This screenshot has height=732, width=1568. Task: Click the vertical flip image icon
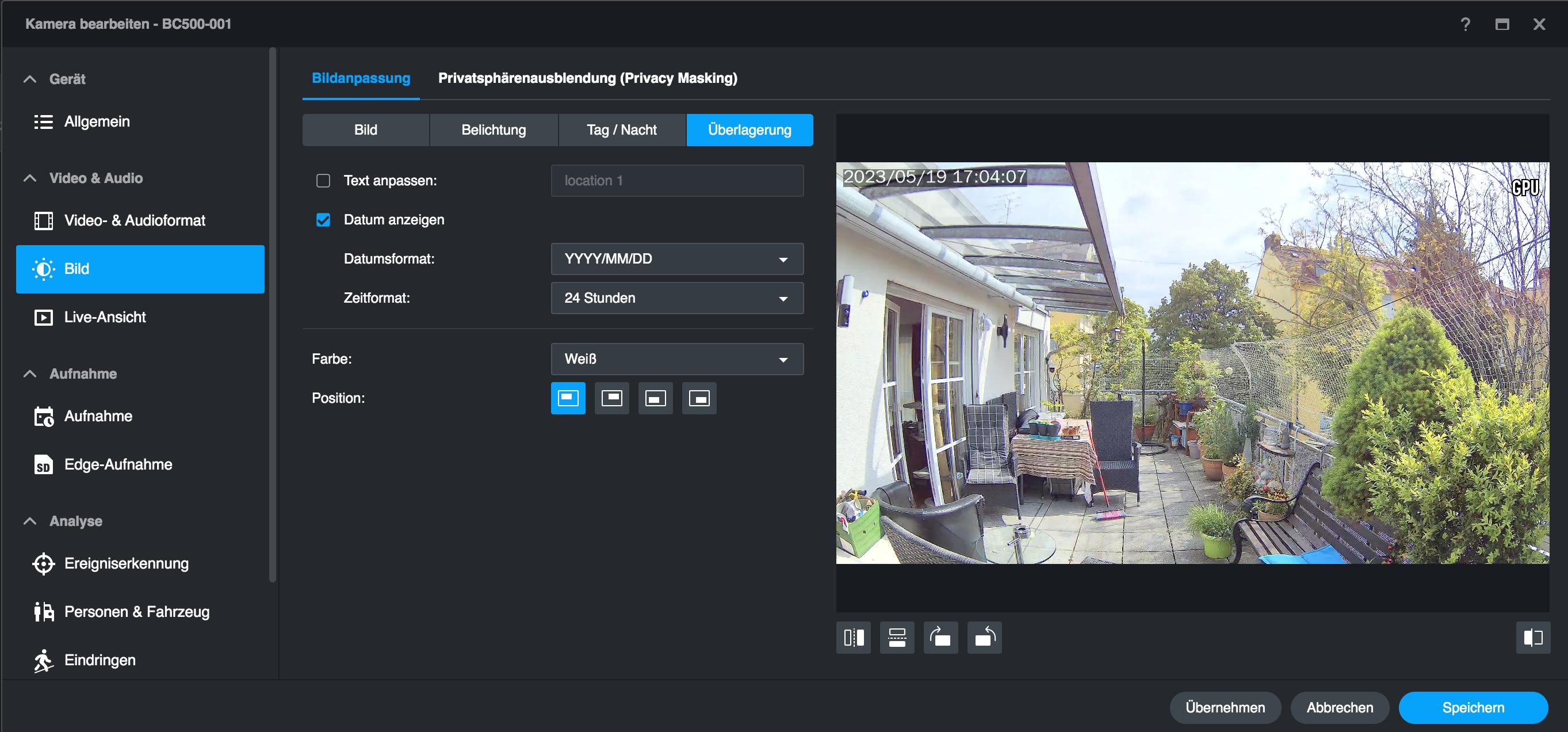click(897, 638)
